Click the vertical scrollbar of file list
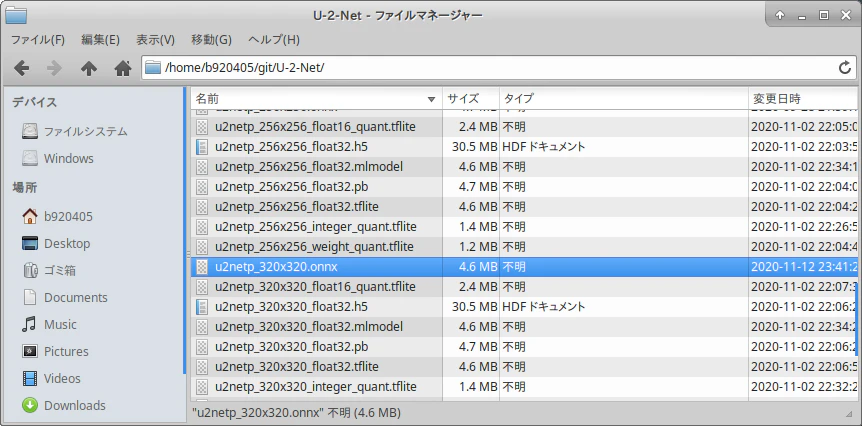This screenshot has height=426, width=862. pyautogui.click(x=856, y=319)
